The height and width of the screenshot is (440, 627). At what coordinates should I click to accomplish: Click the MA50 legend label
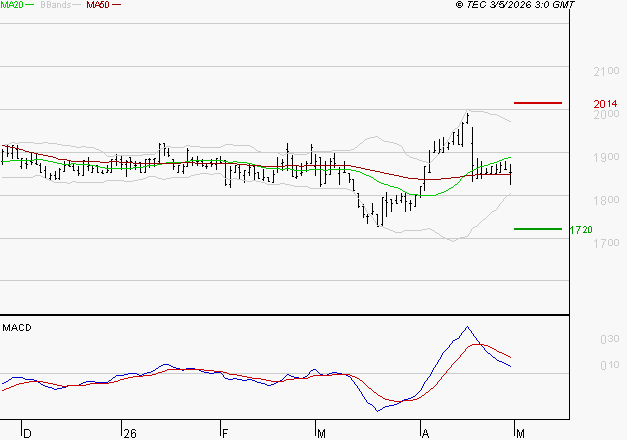(98, 5)
